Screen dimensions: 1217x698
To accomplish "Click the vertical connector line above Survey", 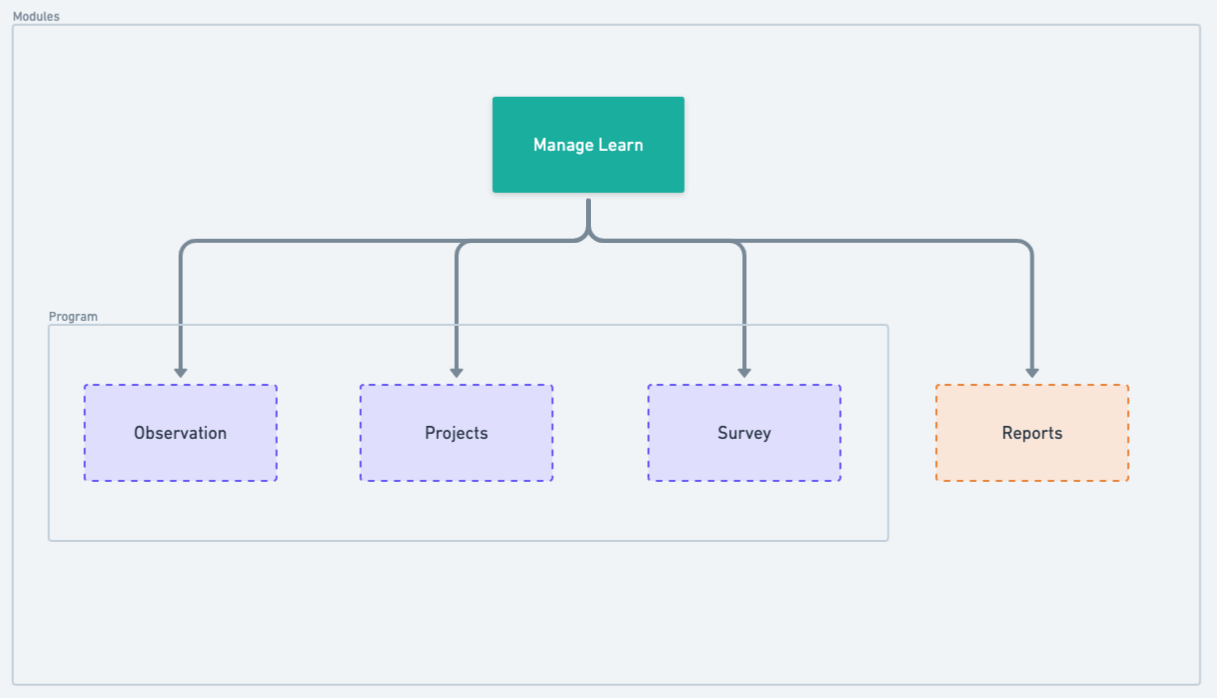I will click(744, 300).
